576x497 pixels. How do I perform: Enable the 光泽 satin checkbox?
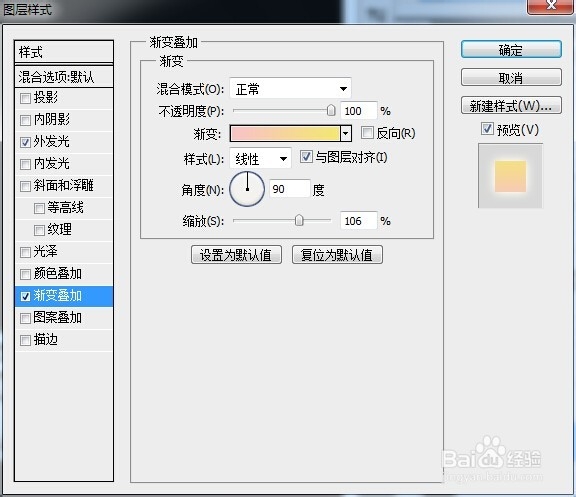25,252
